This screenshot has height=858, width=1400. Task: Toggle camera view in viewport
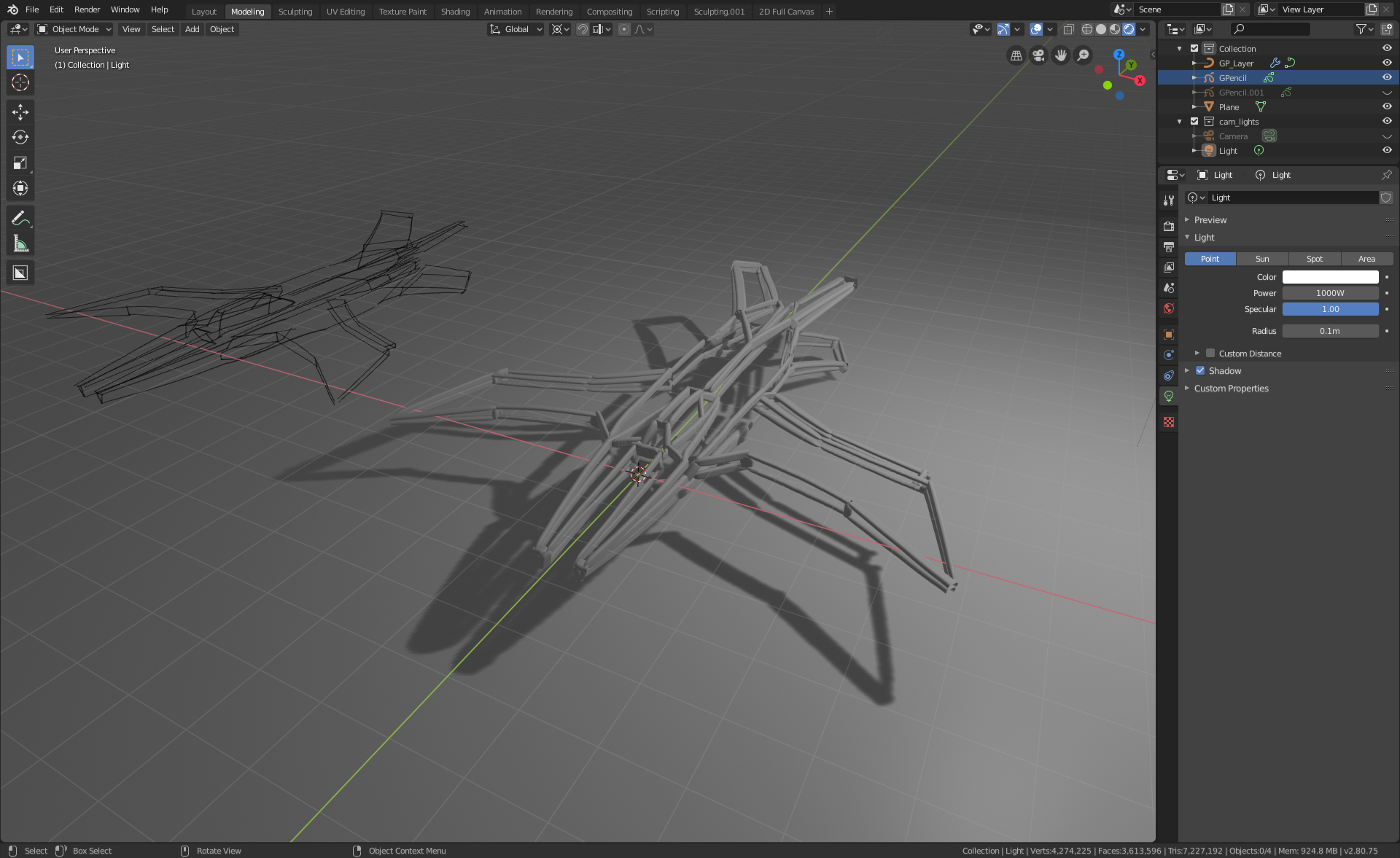[1038, 55]
